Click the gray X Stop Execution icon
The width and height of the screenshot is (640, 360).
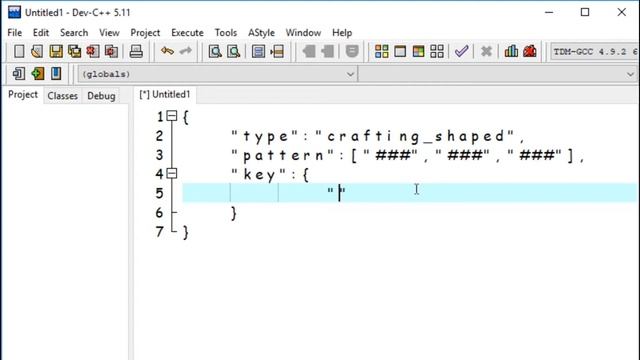486,51
